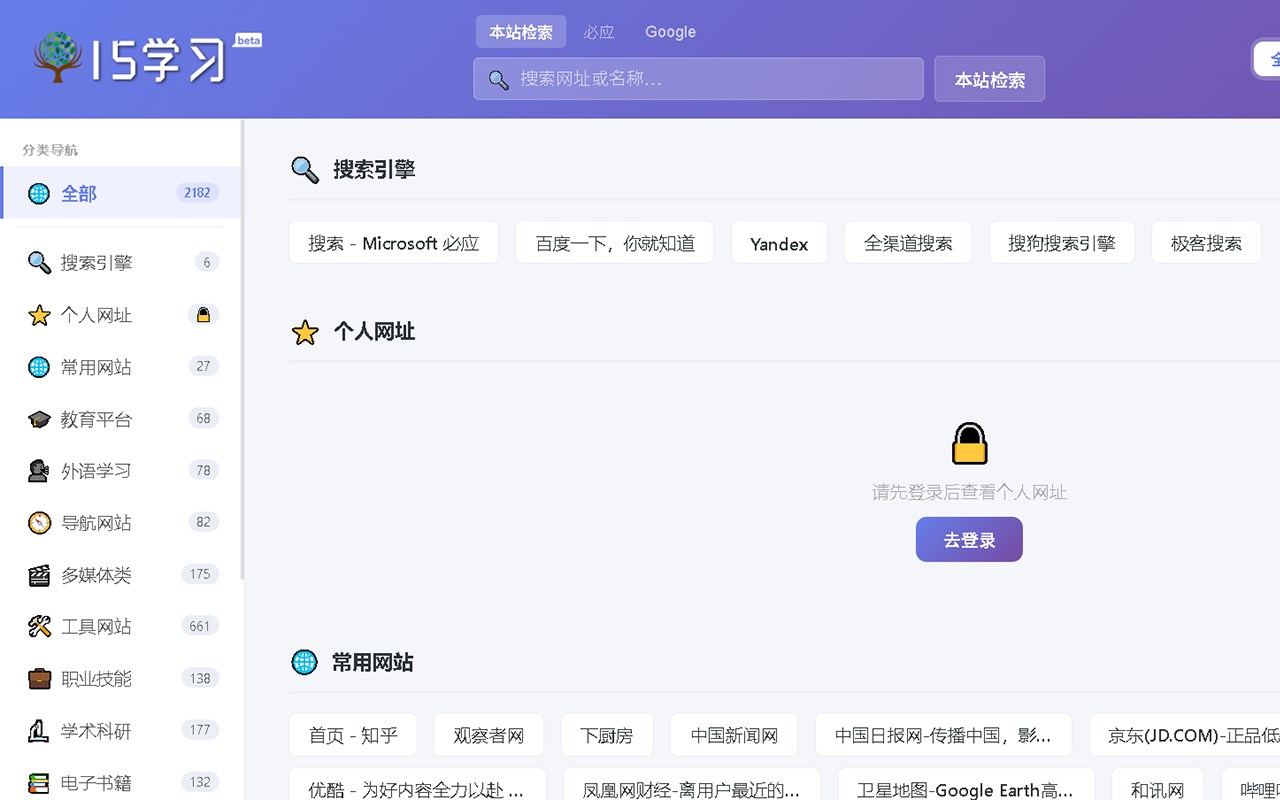The height and width of the screenshot is (800, 1280).
Task: Click the large yellow lock icon
Action: (x=969, y=444)
